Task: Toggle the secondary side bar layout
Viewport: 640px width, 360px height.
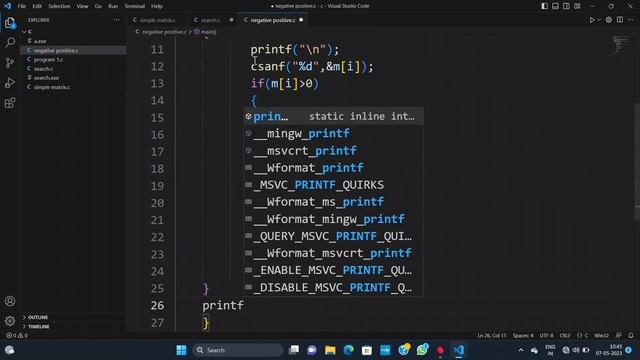Action: click(566, 6)
